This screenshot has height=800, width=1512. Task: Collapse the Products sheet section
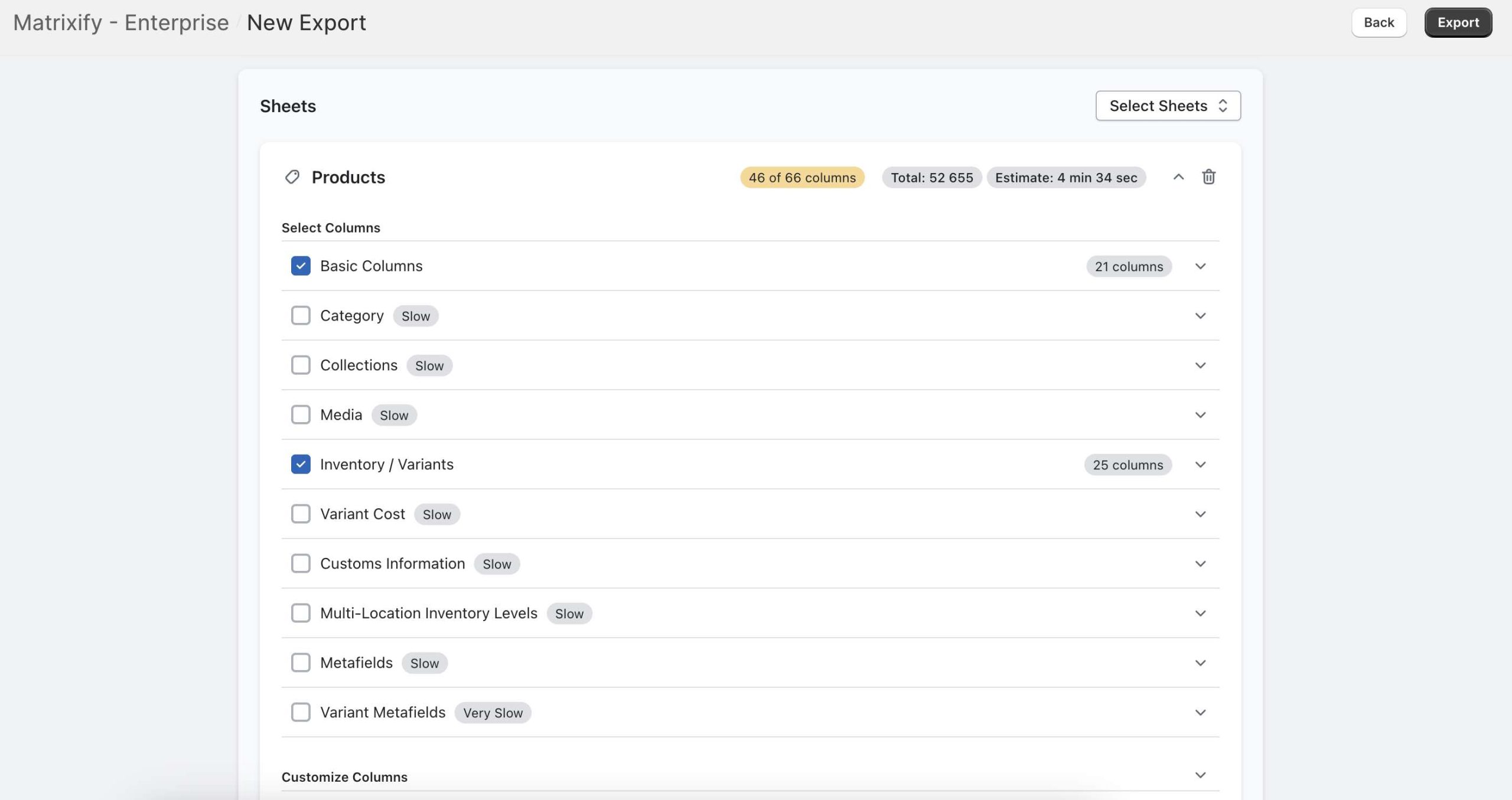1178,177
